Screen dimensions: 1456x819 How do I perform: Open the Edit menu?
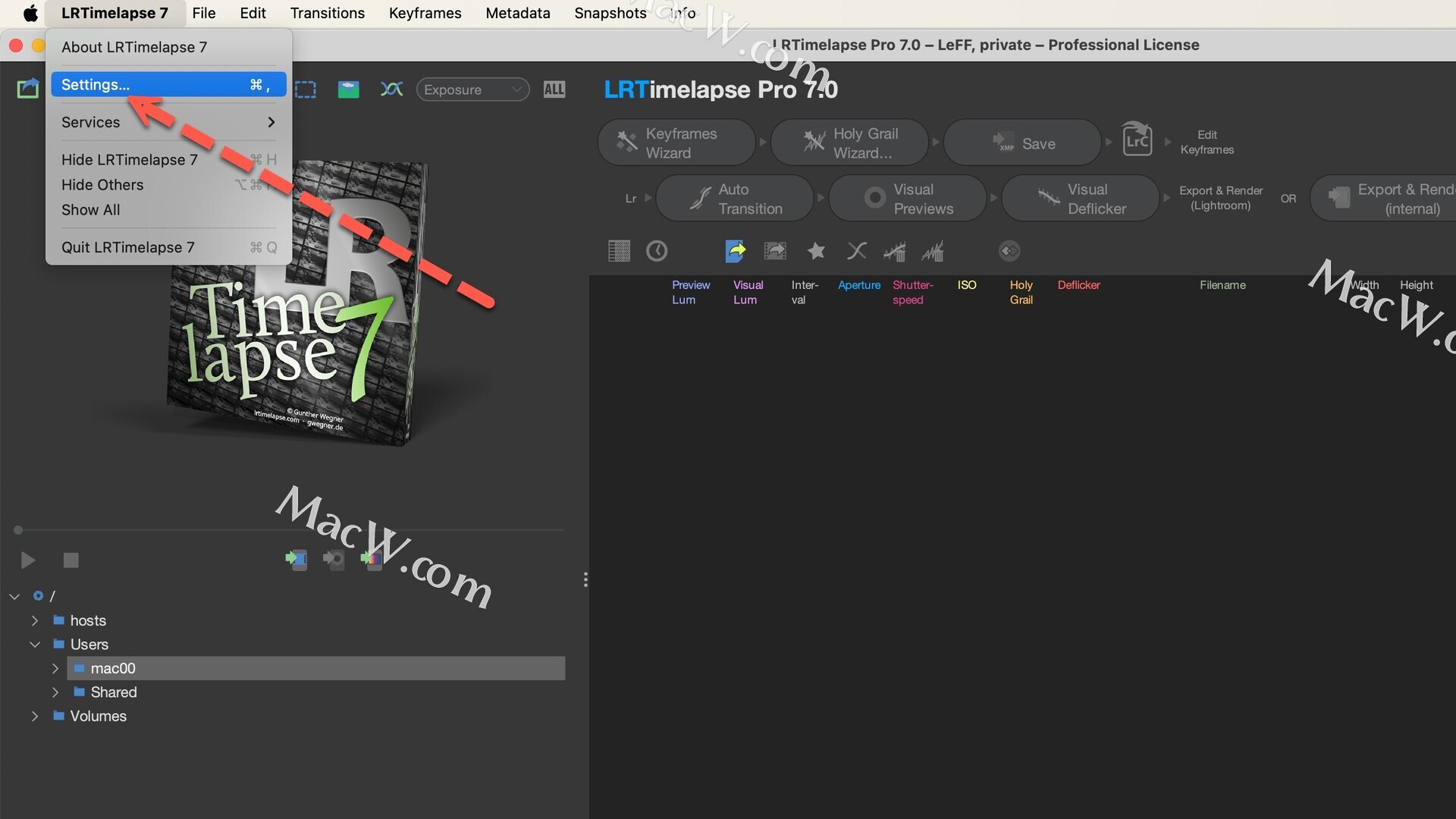coord(253,13)
